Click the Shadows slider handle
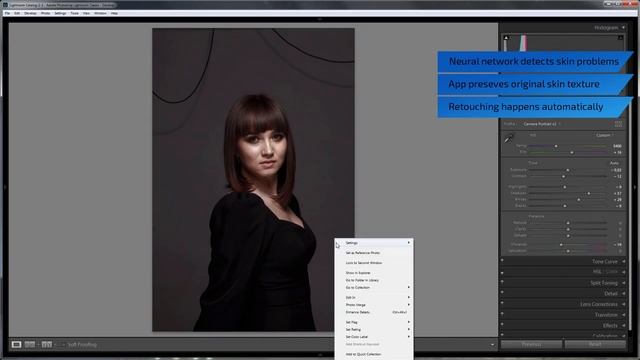640x360 pixels. 589,193
